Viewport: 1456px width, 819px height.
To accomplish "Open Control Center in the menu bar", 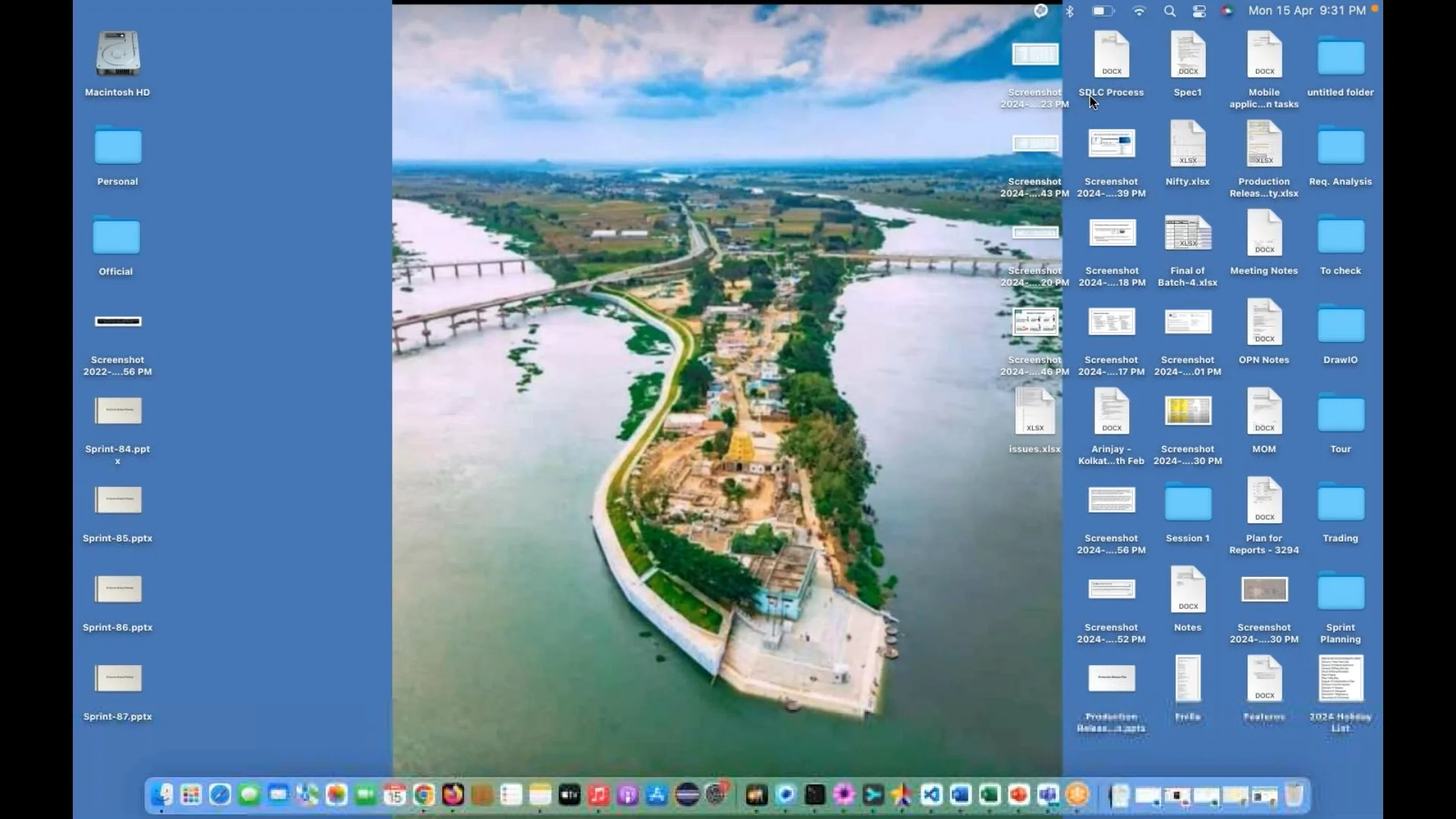I will pyautogui.click(x=1199, y=11).
